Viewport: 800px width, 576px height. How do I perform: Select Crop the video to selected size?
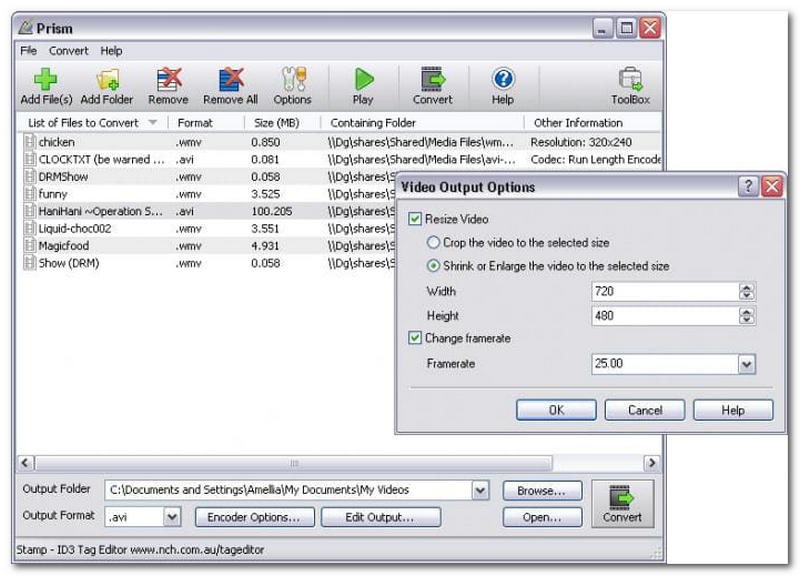click(433, 243)
